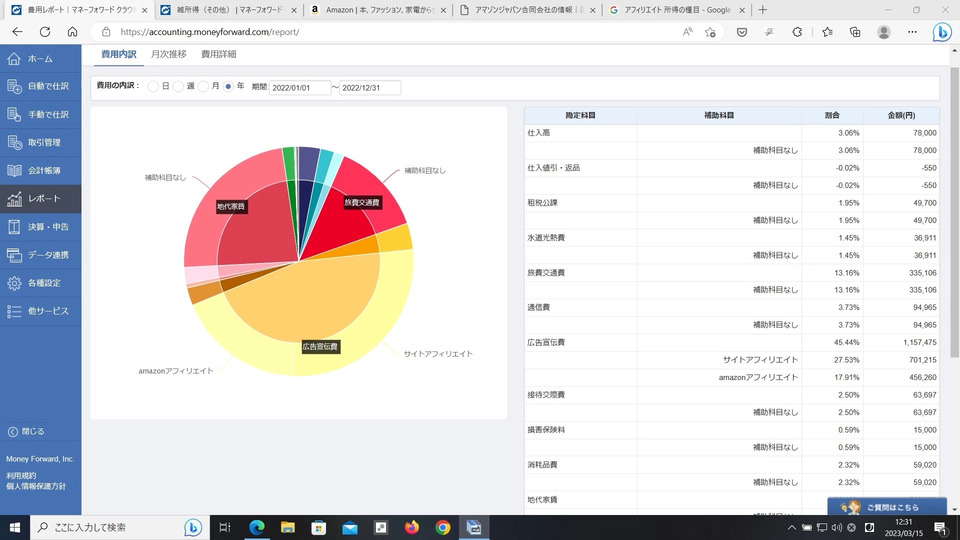Viewport: 960px width, 540px height.
Task: Select 月 breakdown radio button
Action: (x=203, y=86)
